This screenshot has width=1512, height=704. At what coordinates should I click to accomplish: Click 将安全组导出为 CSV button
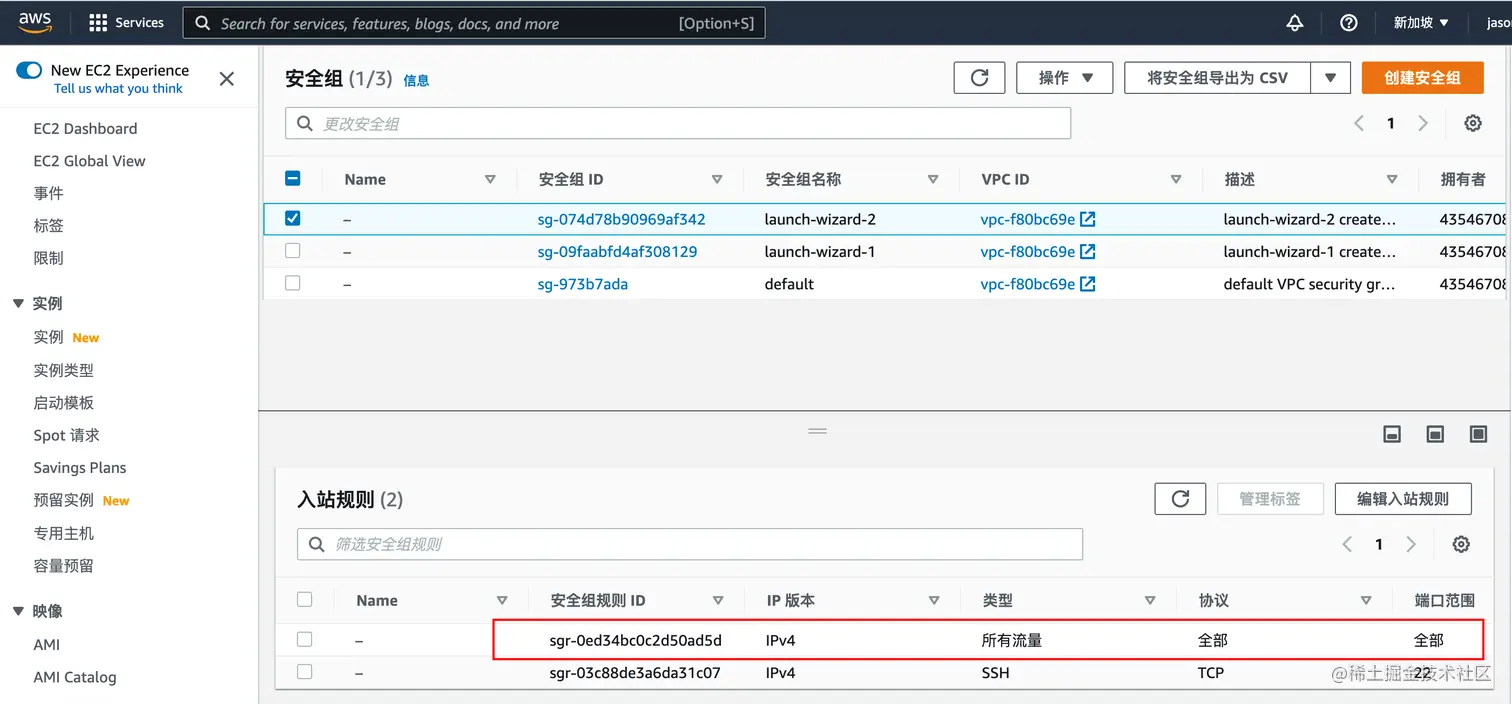coord(1217,77)
